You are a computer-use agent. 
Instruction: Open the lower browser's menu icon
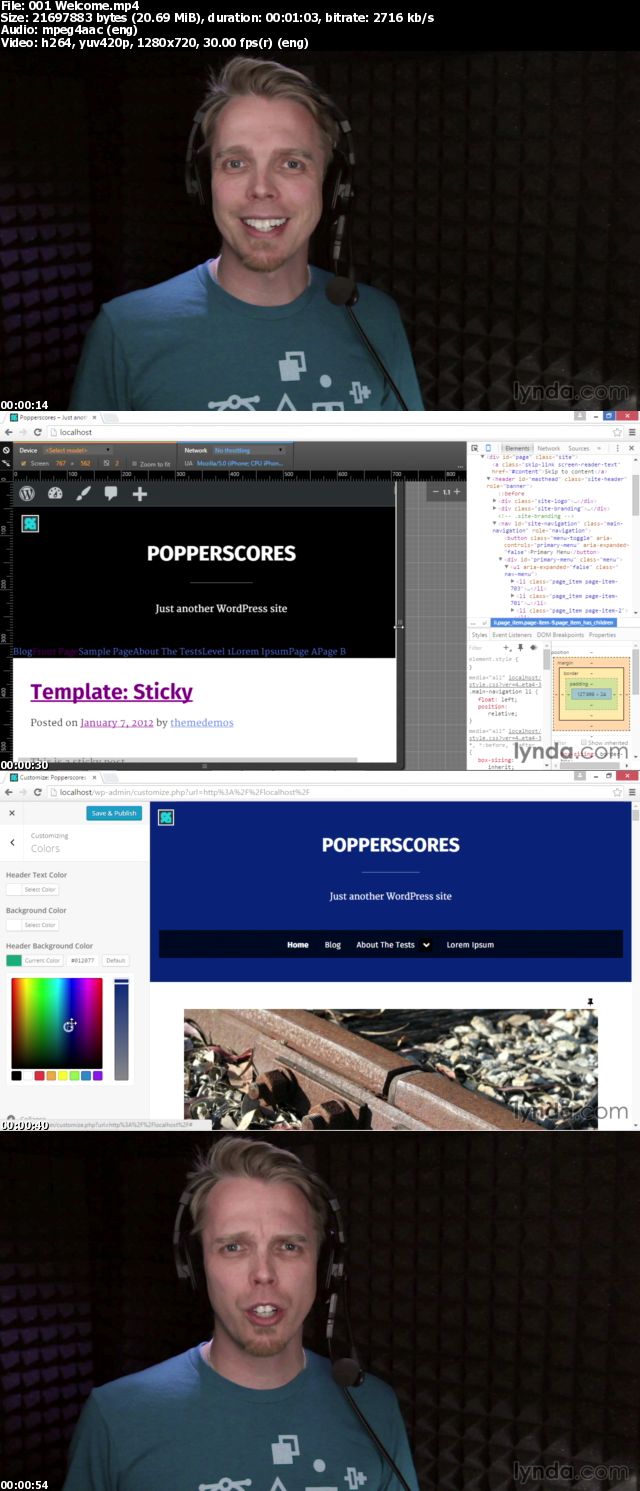631,792
